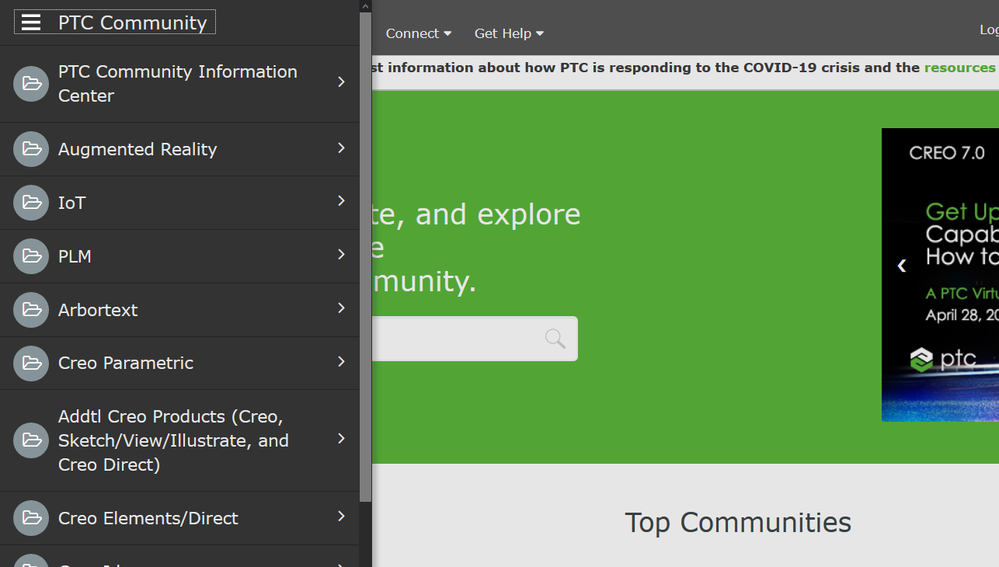
Task: Click the PLM folder icon
Action: coord(31,256)
